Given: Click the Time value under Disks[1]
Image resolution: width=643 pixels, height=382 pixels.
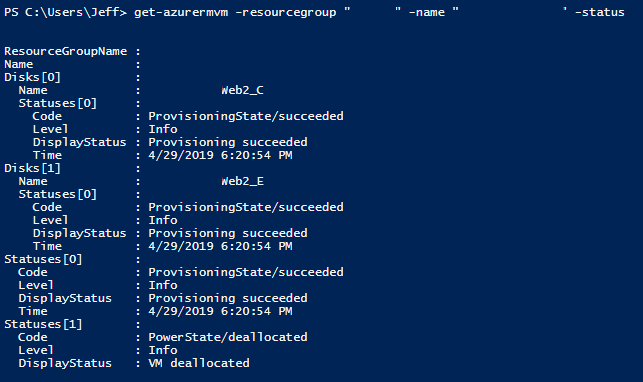Looking at the screenshot, I should [x=220, y=246].
